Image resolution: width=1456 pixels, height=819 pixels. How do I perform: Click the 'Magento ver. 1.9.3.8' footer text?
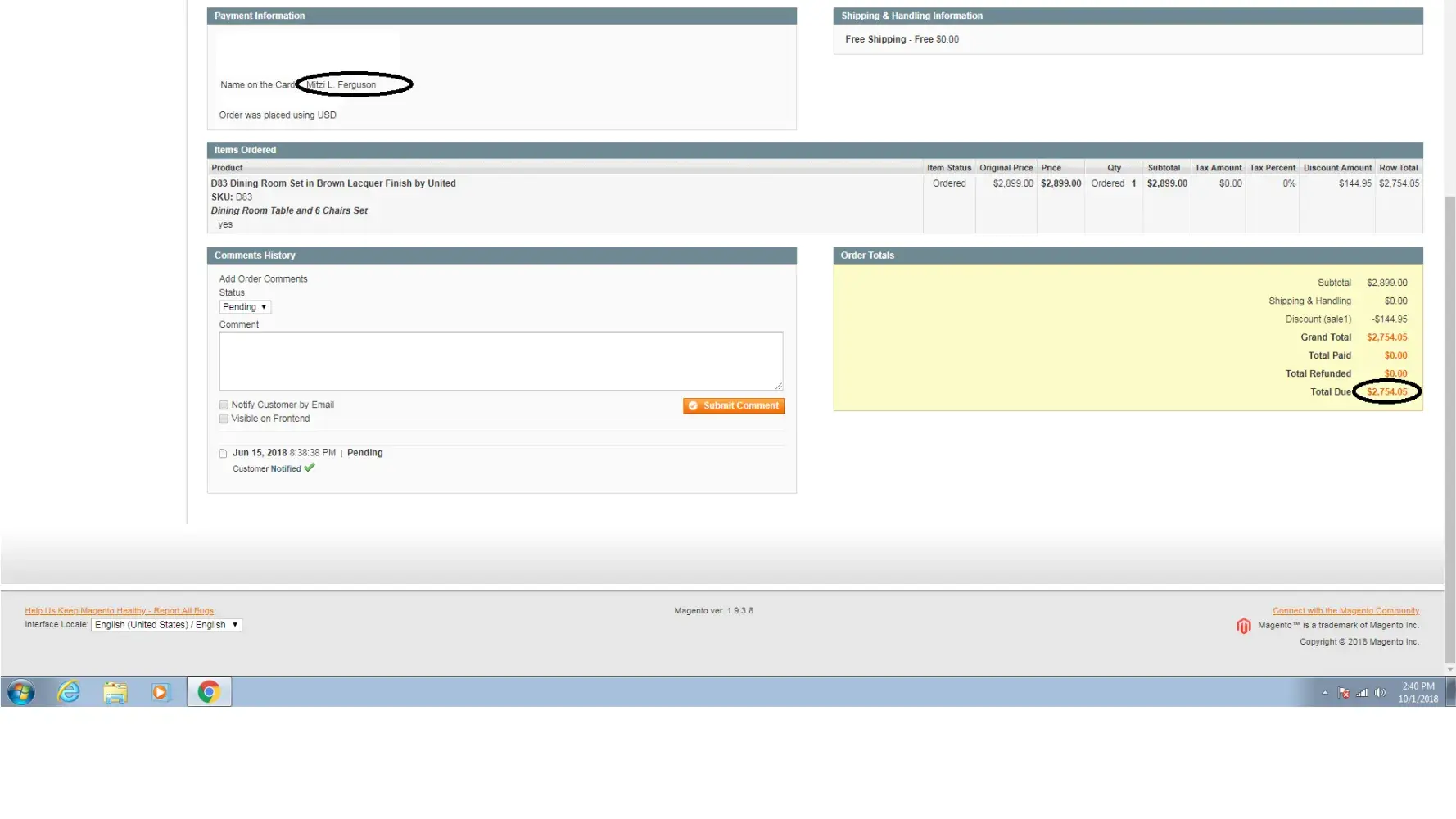click(x=714, y=611)
